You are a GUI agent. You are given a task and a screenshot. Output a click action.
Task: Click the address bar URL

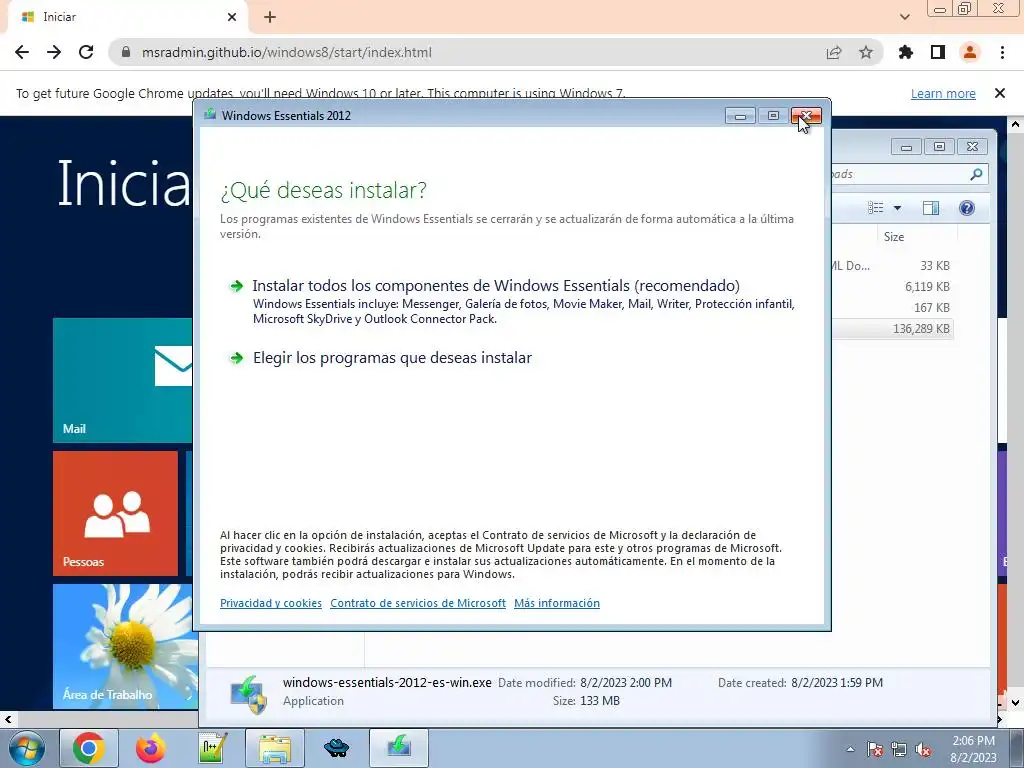click(x=286, y=52)
